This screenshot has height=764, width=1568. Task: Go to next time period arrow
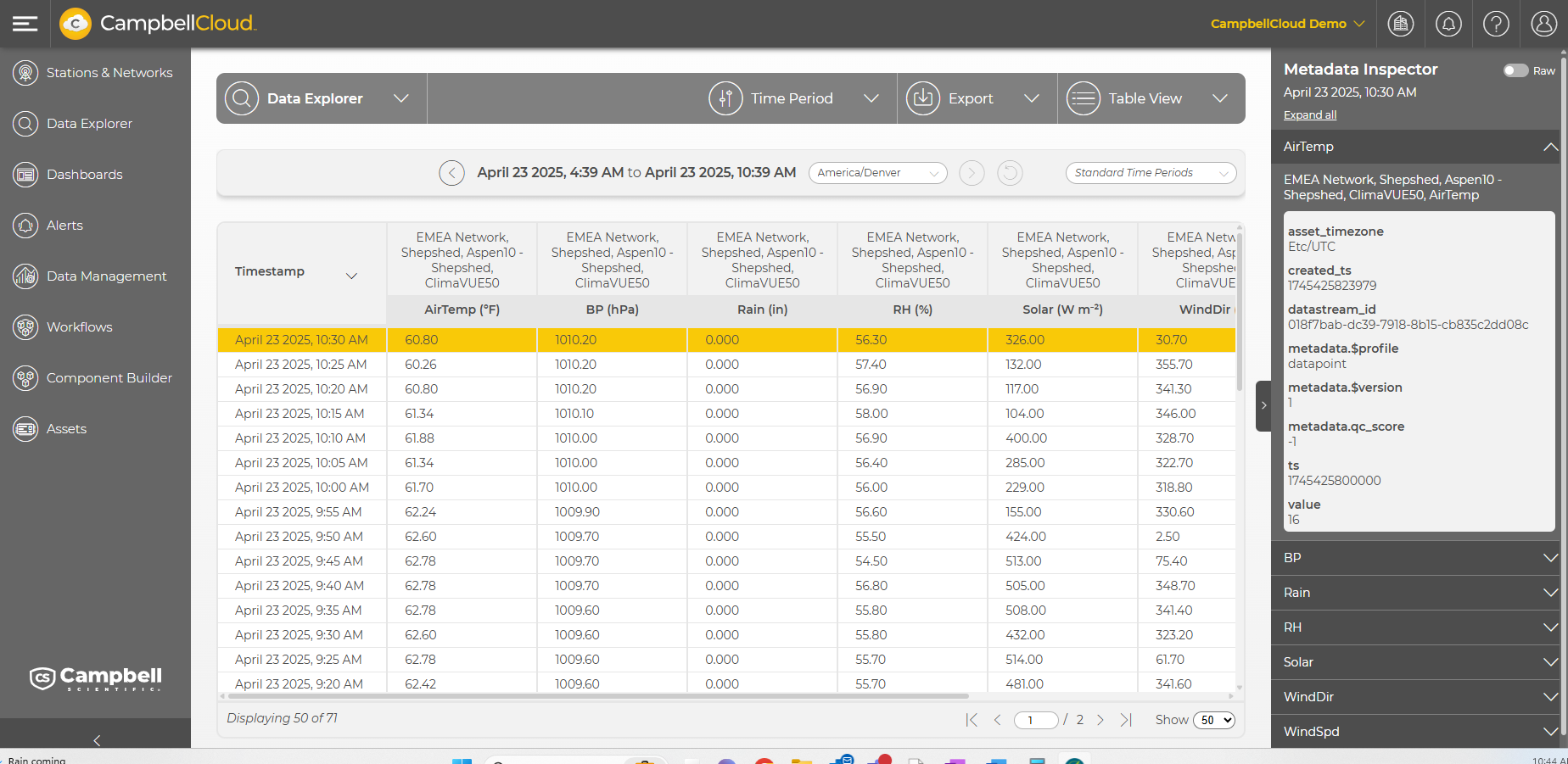[972, 173]
